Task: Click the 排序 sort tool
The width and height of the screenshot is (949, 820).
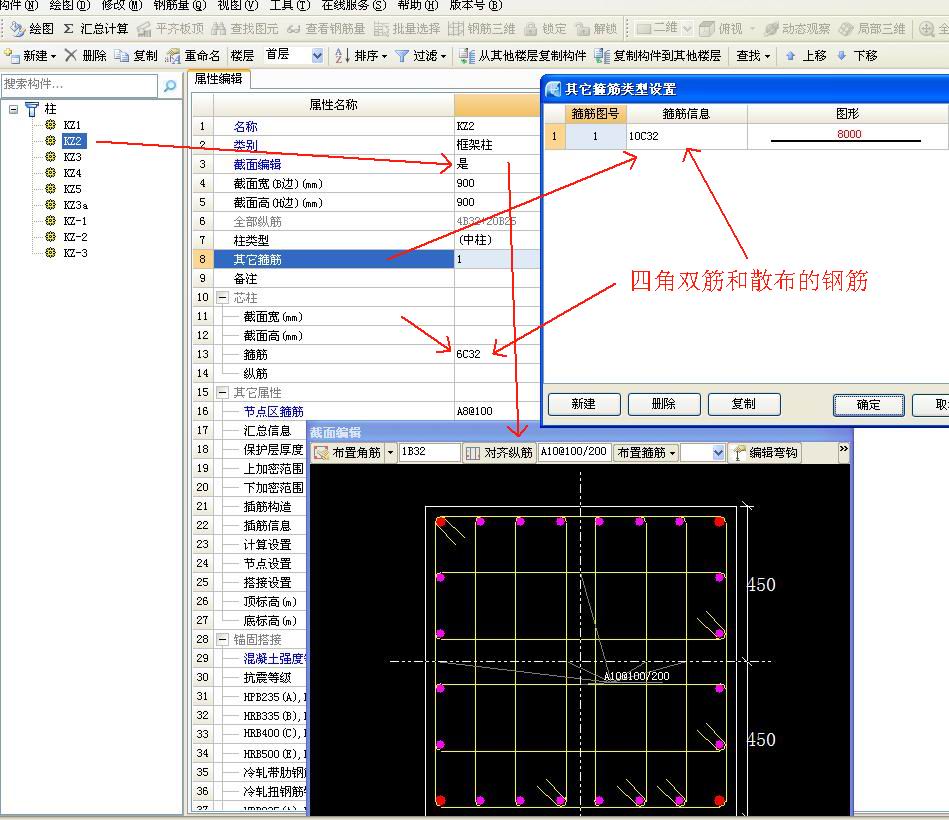Action: 360,56
